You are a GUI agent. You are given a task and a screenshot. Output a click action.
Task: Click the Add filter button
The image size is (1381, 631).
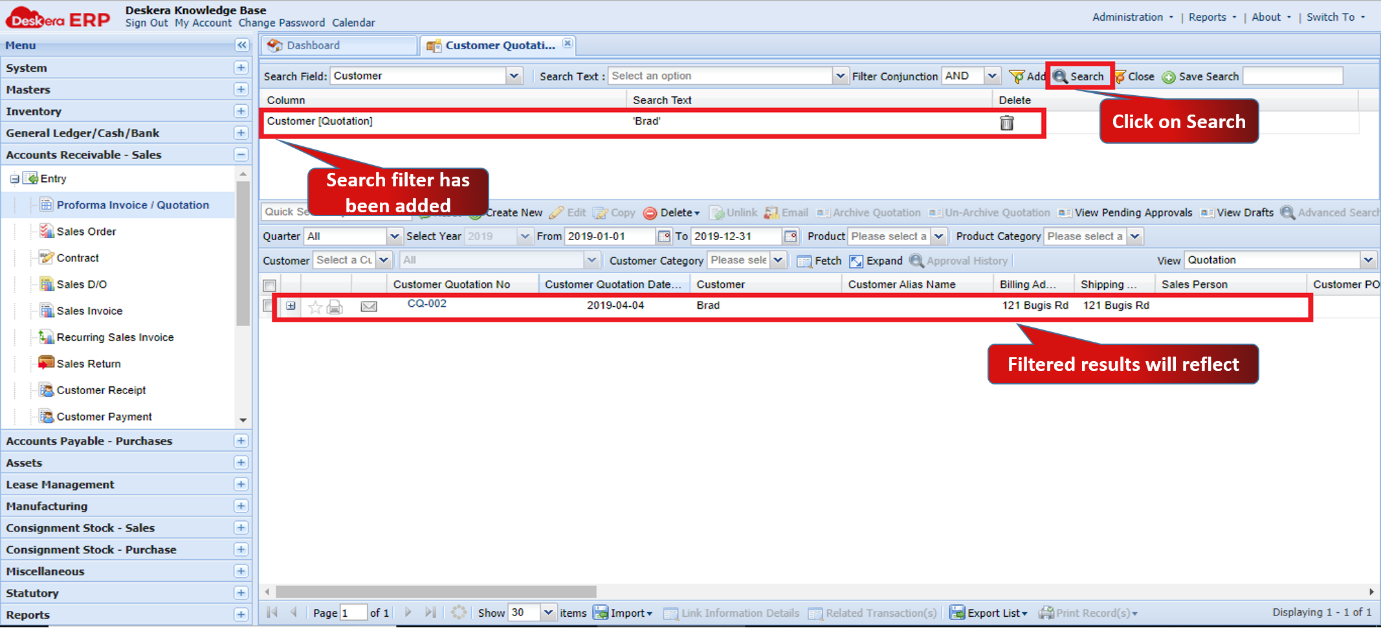(x=1027, y=76)
